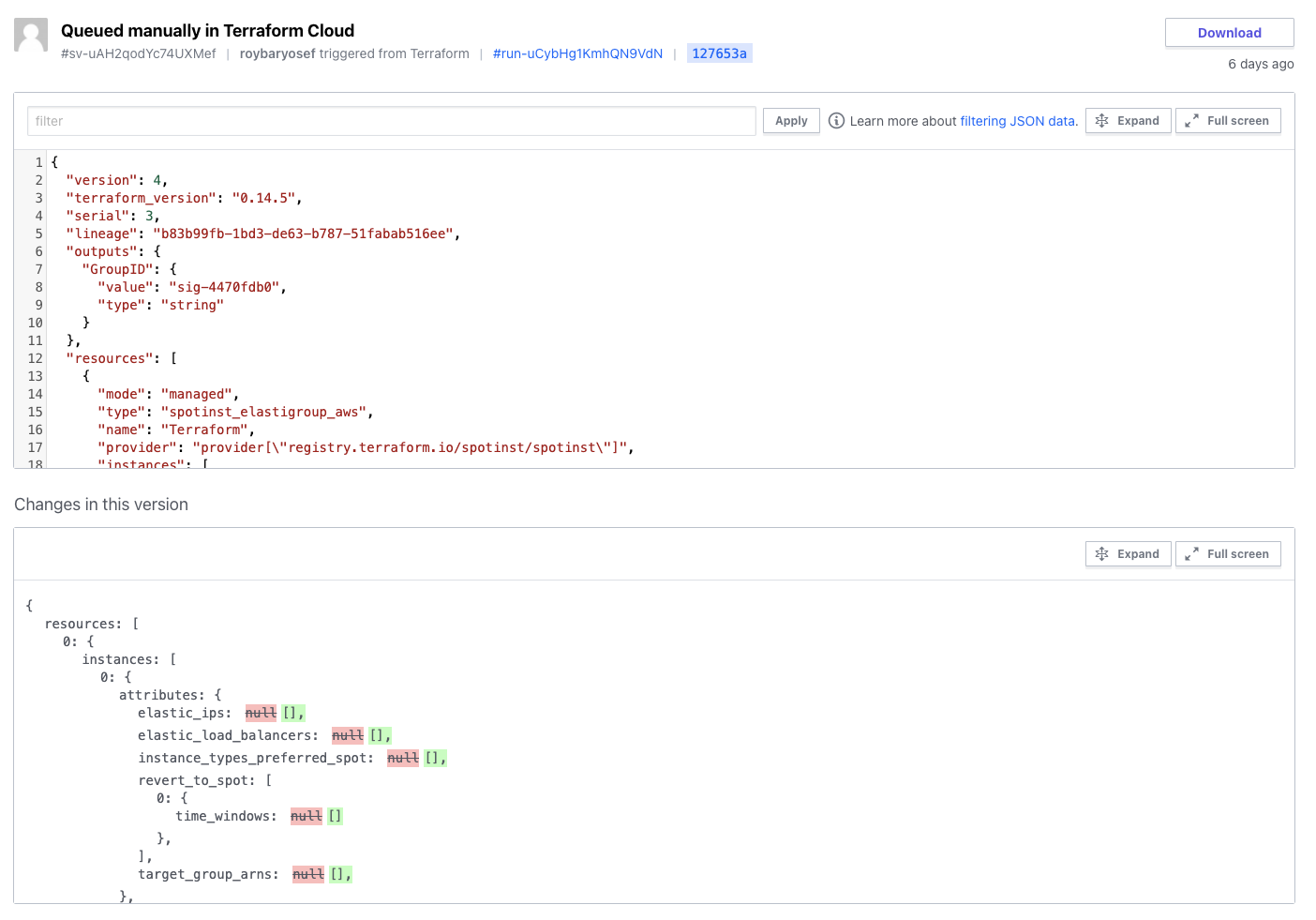The image size is (1316, 920).
Task: Click the Apply filter button
Action: click(x=791, y=121)
